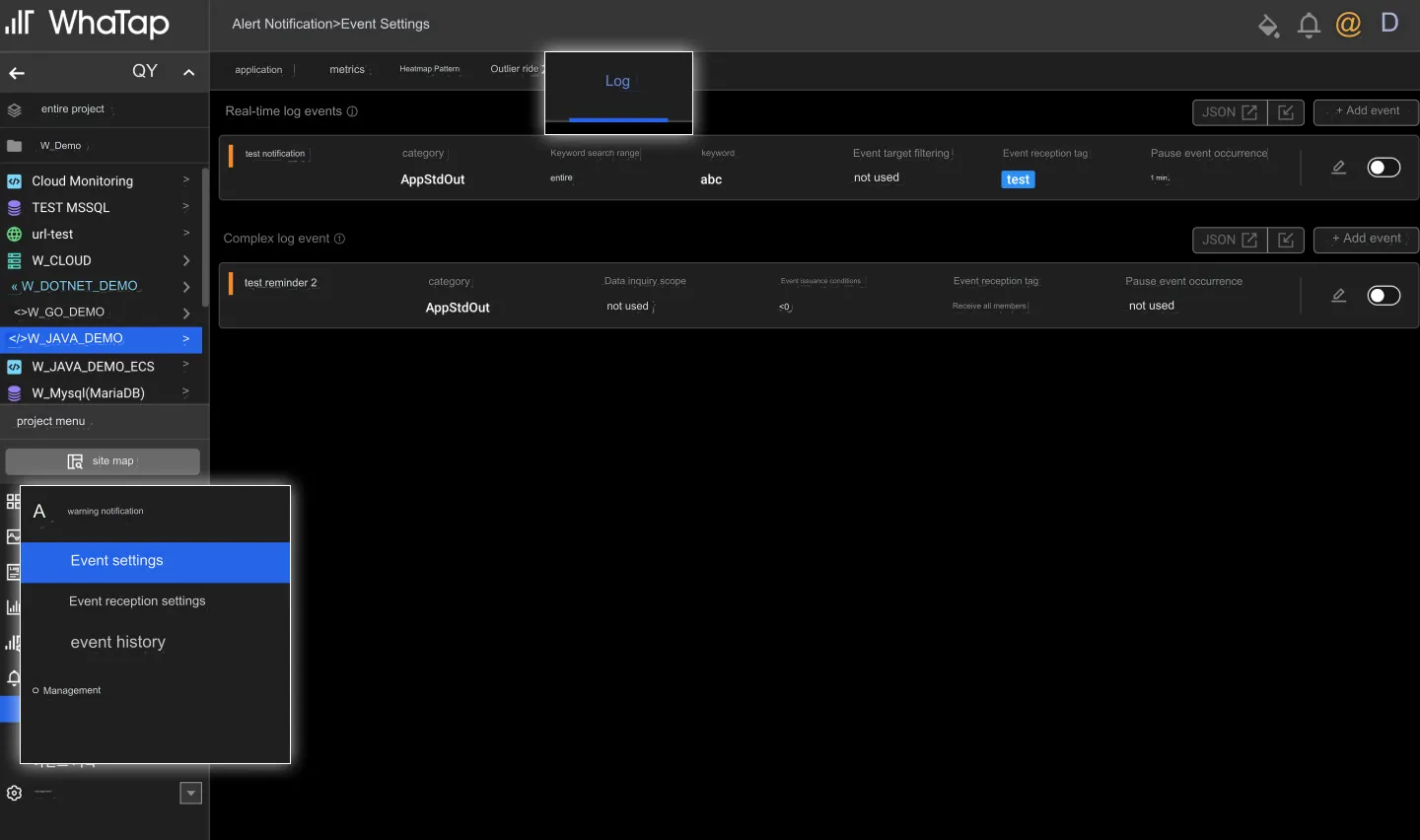Image resolution: width=1420 pixels, height=840 pixels.
Task: Click info icon beside Real-time log events
Action: click(x=352, y=111)
